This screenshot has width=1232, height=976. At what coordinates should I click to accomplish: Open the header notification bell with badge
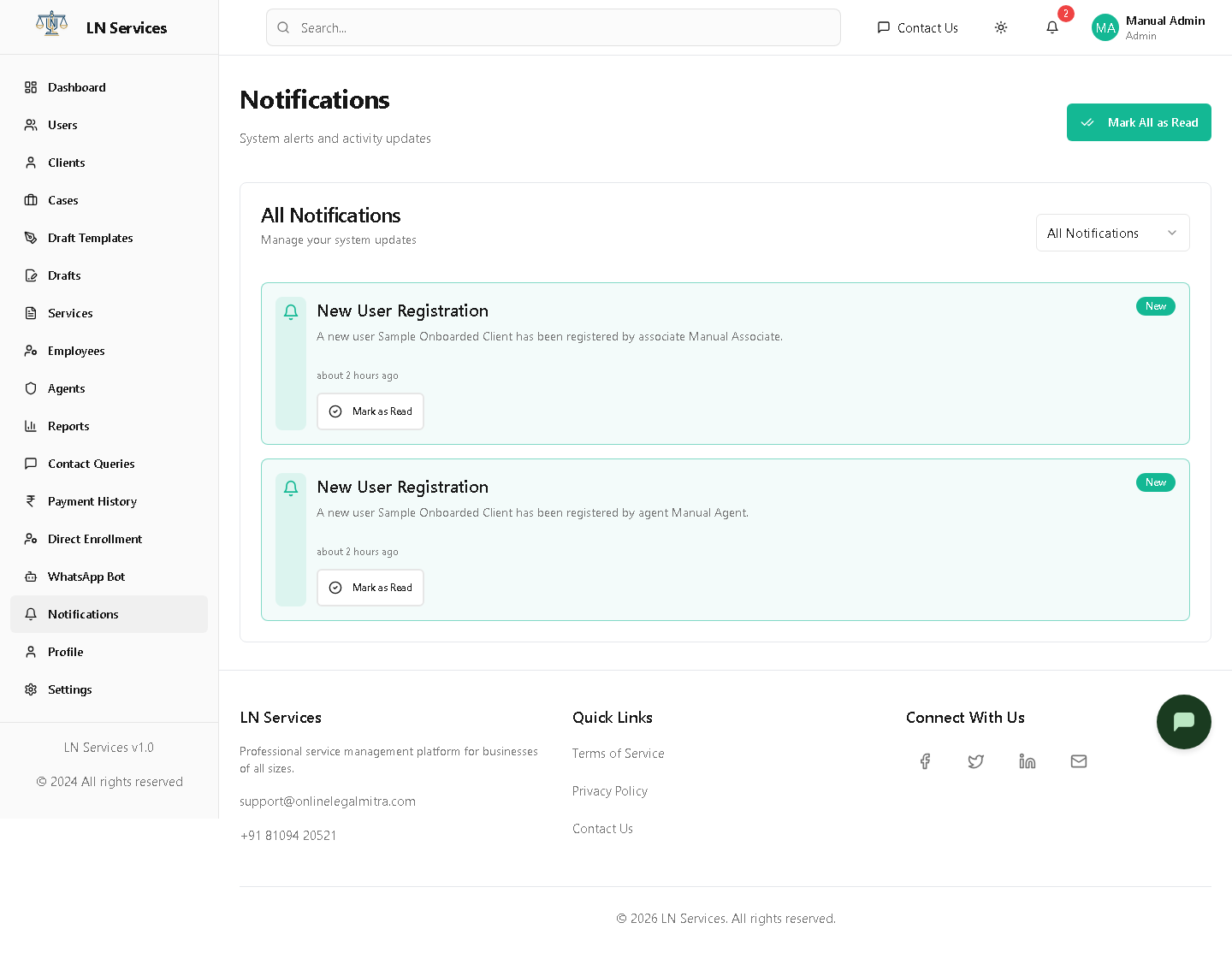(1052, 27)
